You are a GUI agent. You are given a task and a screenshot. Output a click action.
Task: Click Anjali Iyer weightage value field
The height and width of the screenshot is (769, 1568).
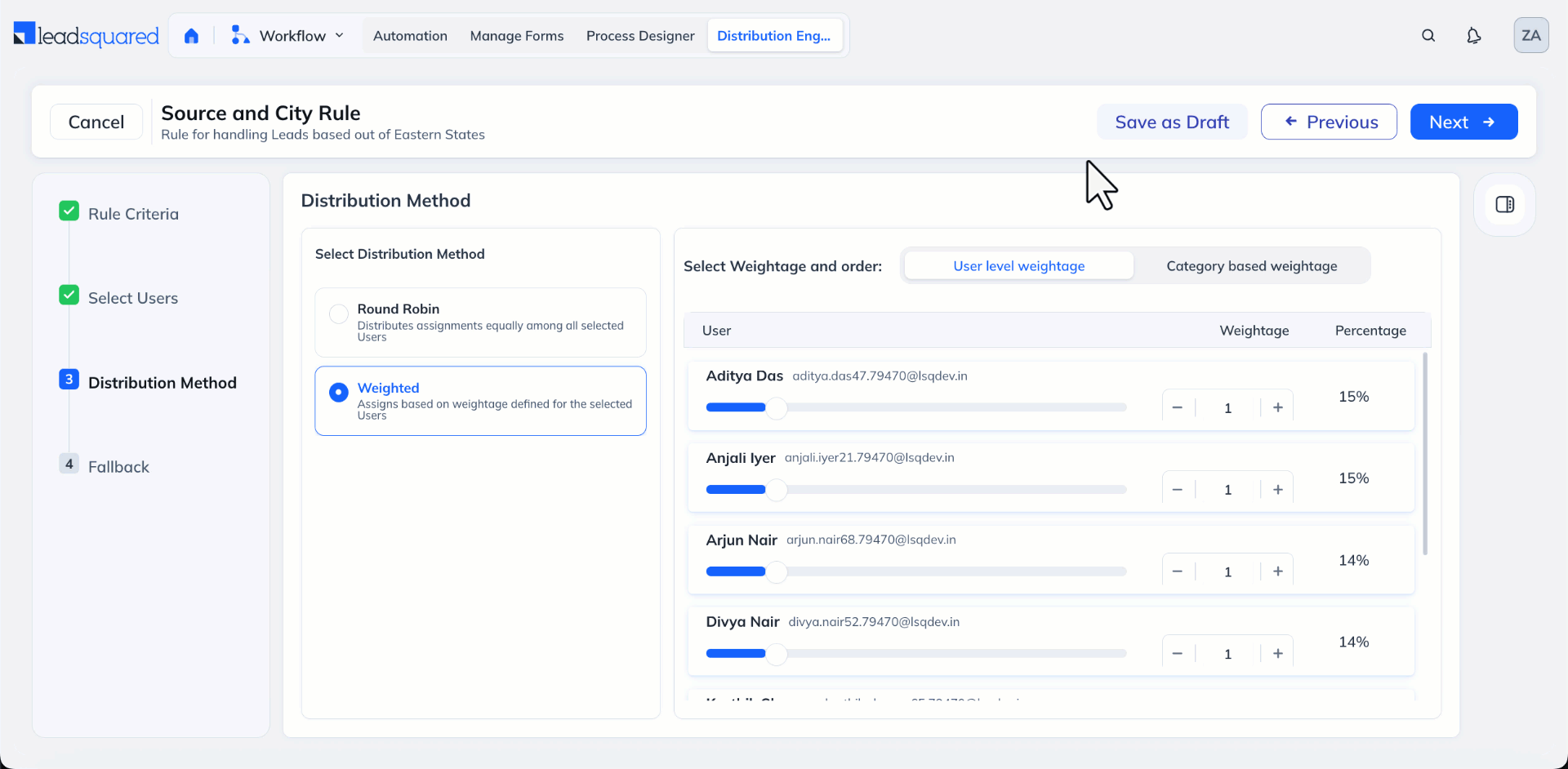click(1227, 489)
